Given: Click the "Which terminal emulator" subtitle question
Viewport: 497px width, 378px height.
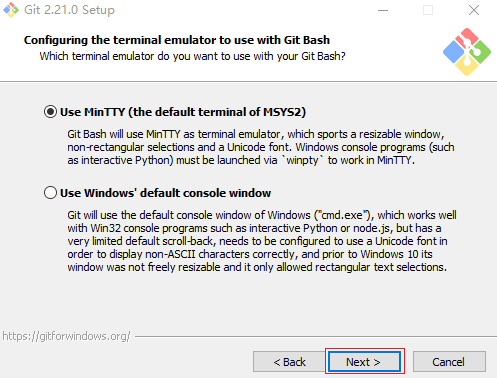Looking at the screenshot, I should (x=192, y=56).
